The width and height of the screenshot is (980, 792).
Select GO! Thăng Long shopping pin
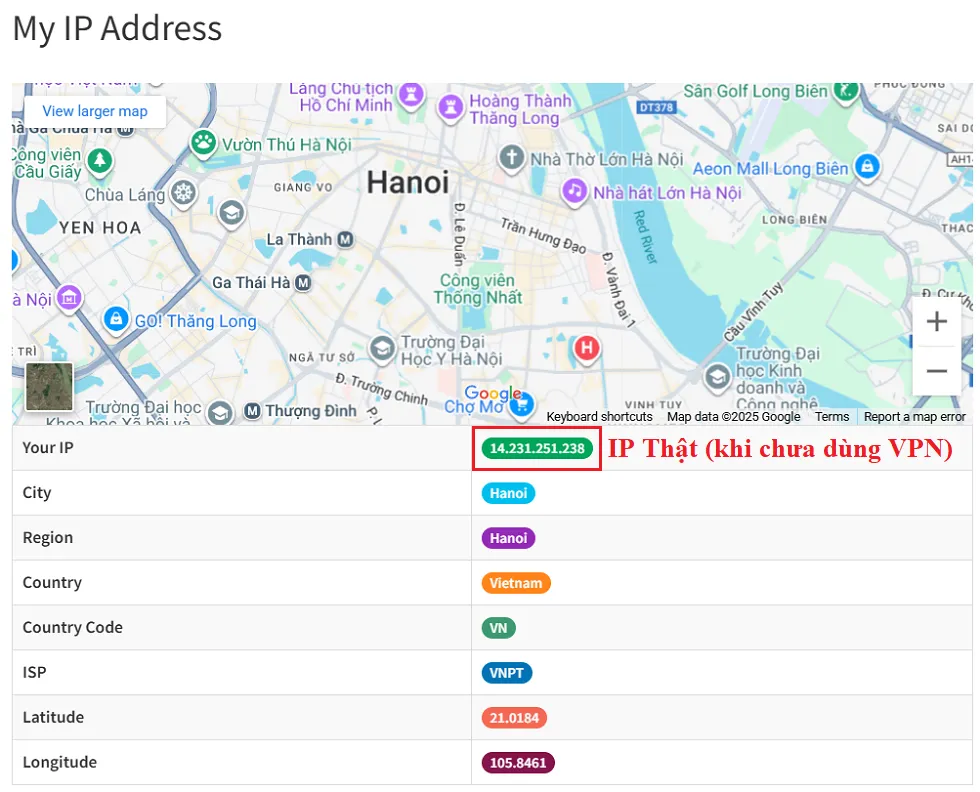point(116,319)
